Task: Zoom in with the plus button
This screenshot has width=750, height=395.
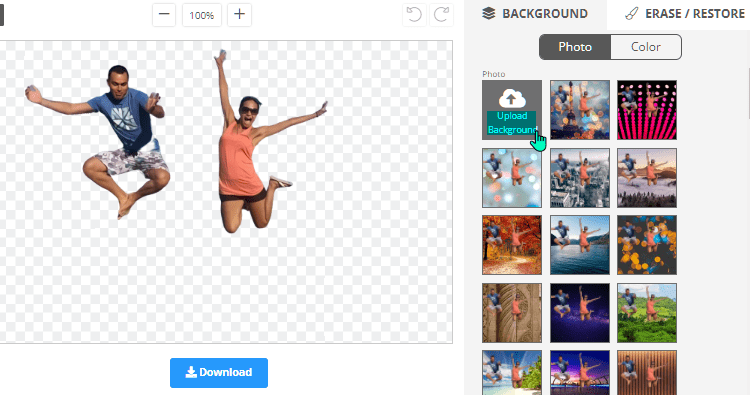Action: pyautogui.click(x=239, y=15)
